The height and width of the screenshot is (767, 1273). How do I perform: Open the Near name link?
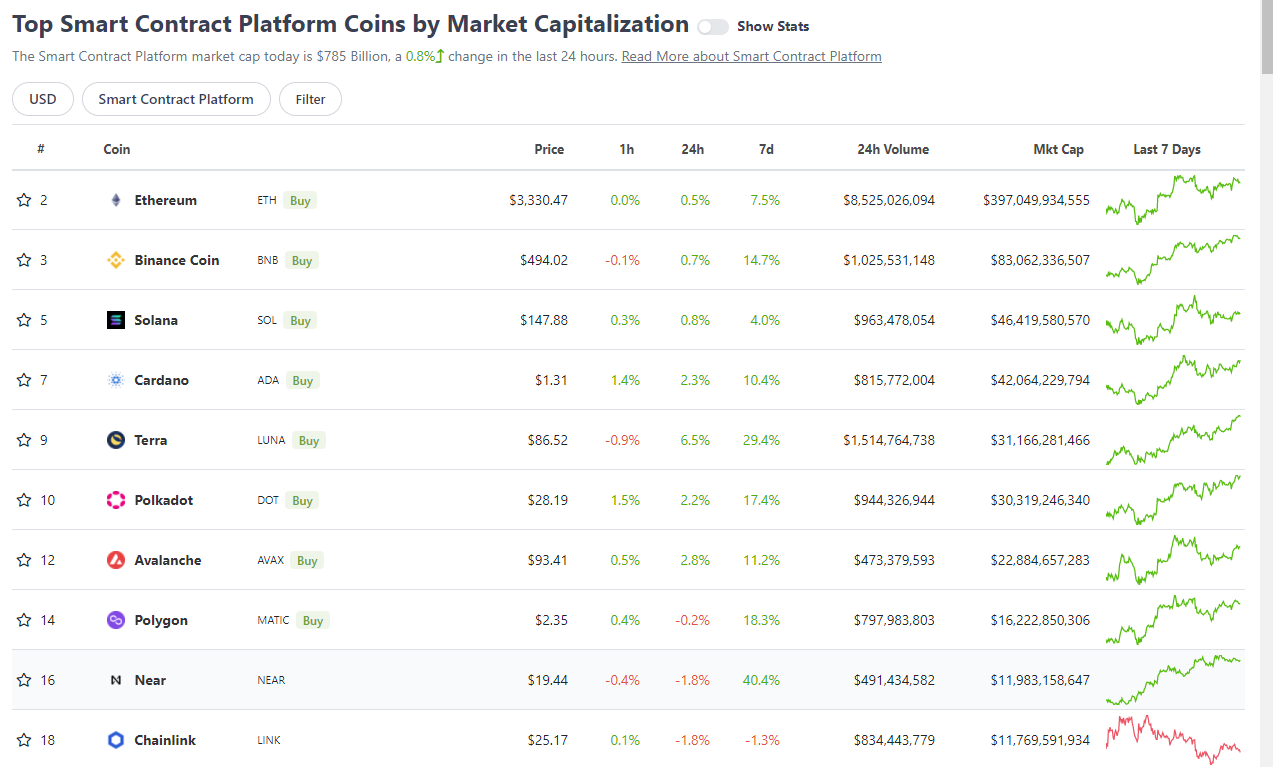click(x=151, y=680)
